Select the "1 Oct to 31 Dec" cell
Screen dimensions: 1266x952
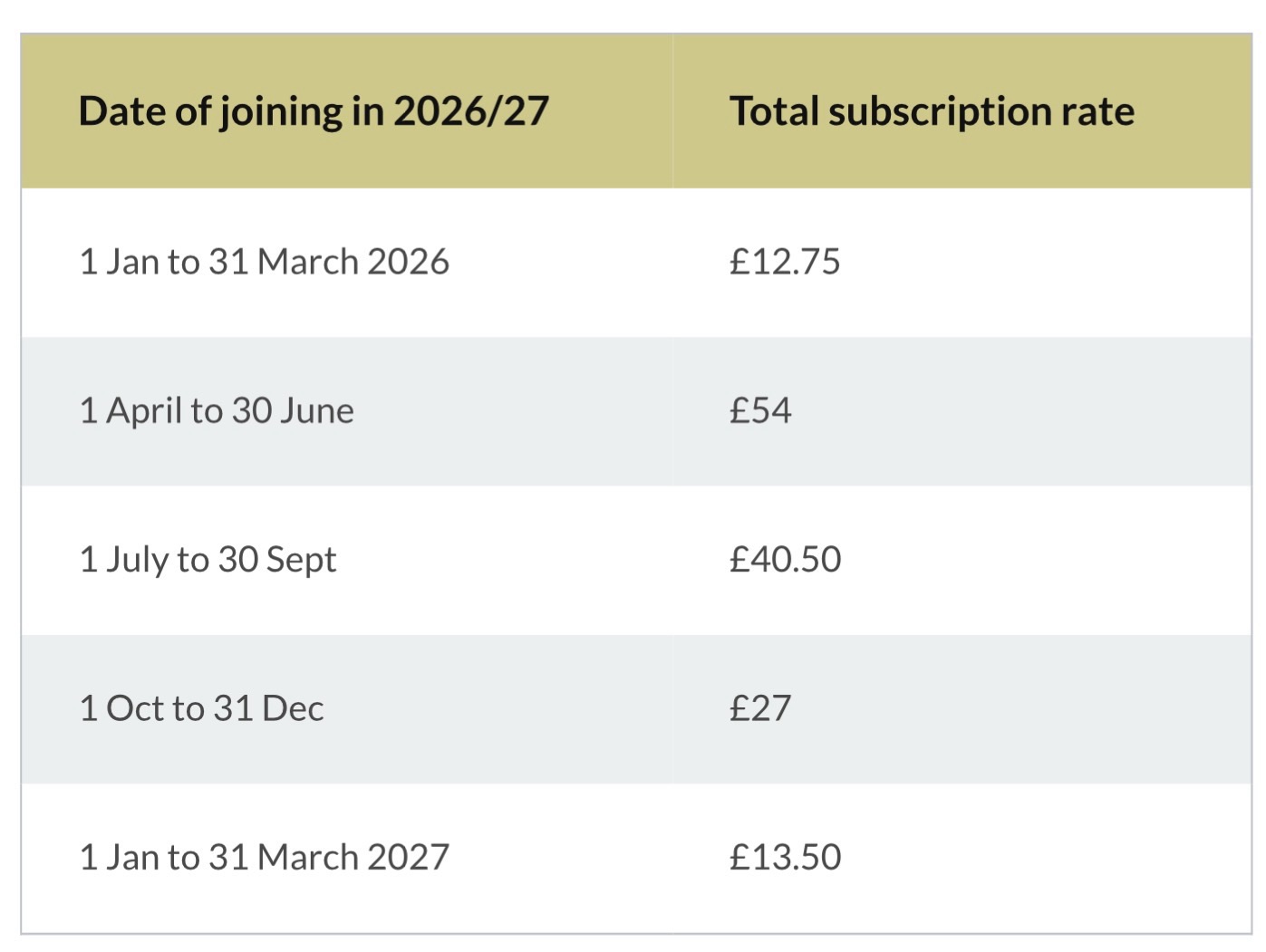(201, 708)
